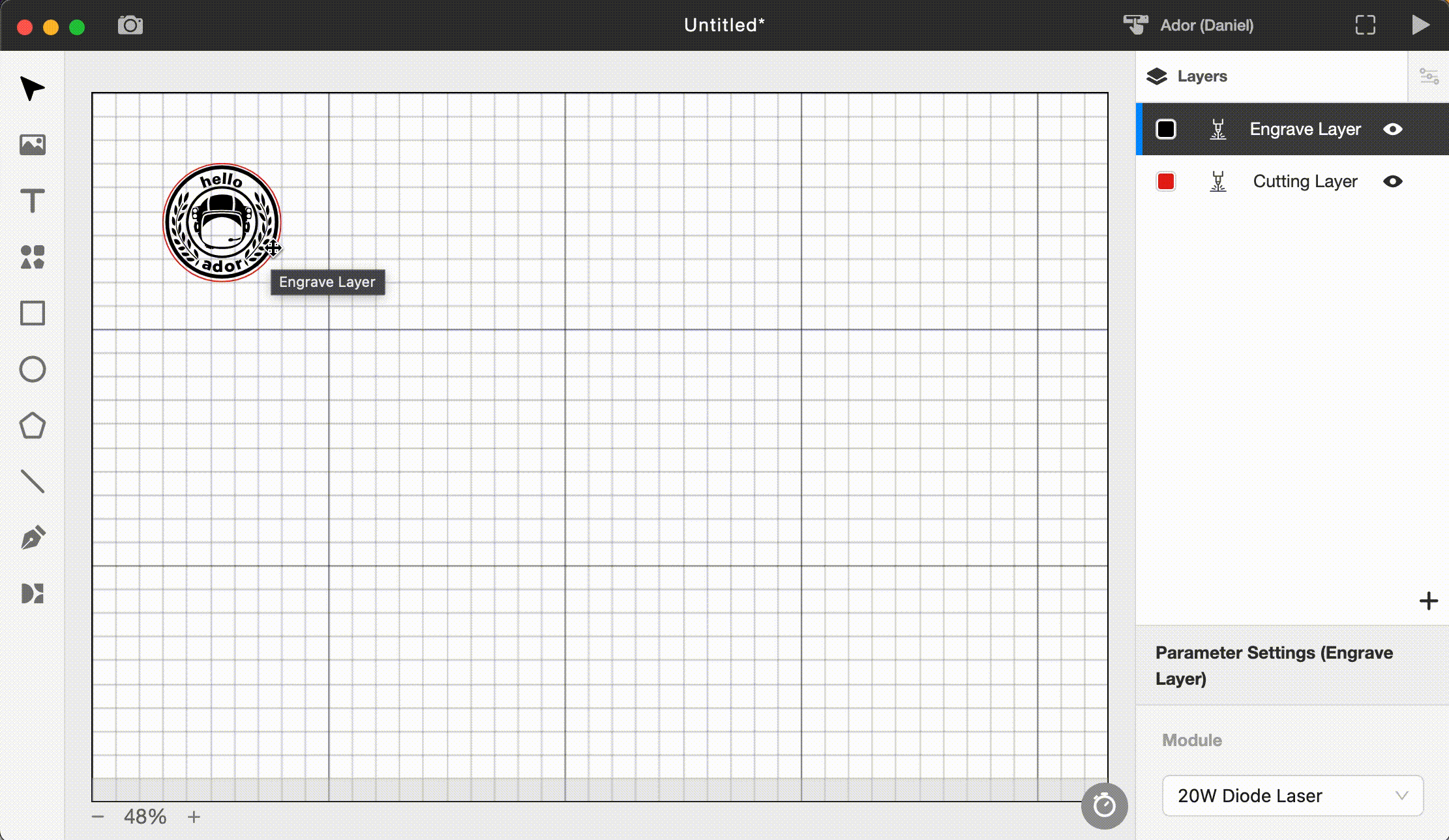Click the Untitled* document title
Screen dimensions: 1449x840
[724, 25]
